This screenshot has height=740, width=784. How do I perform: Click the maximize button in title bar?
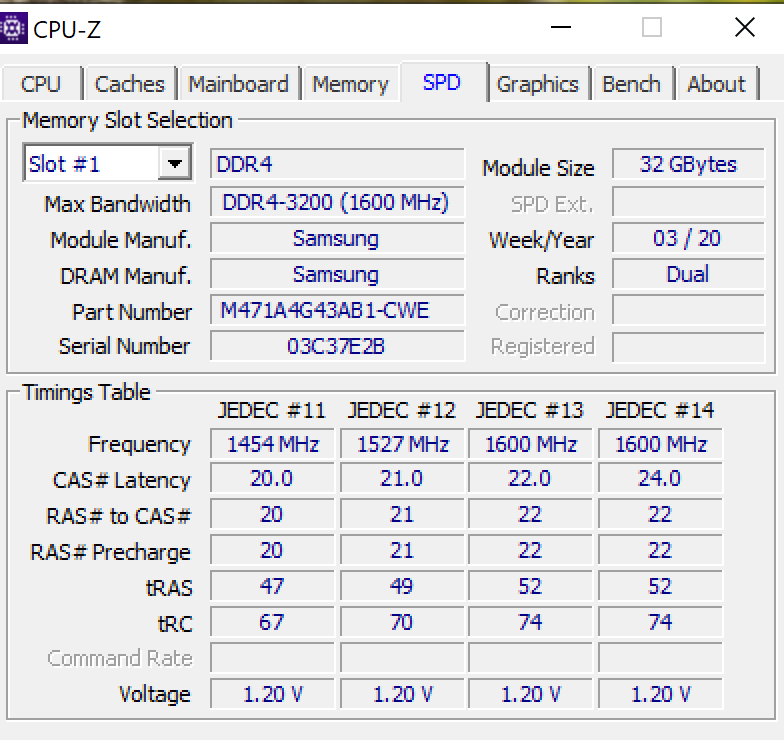(652, 27)
